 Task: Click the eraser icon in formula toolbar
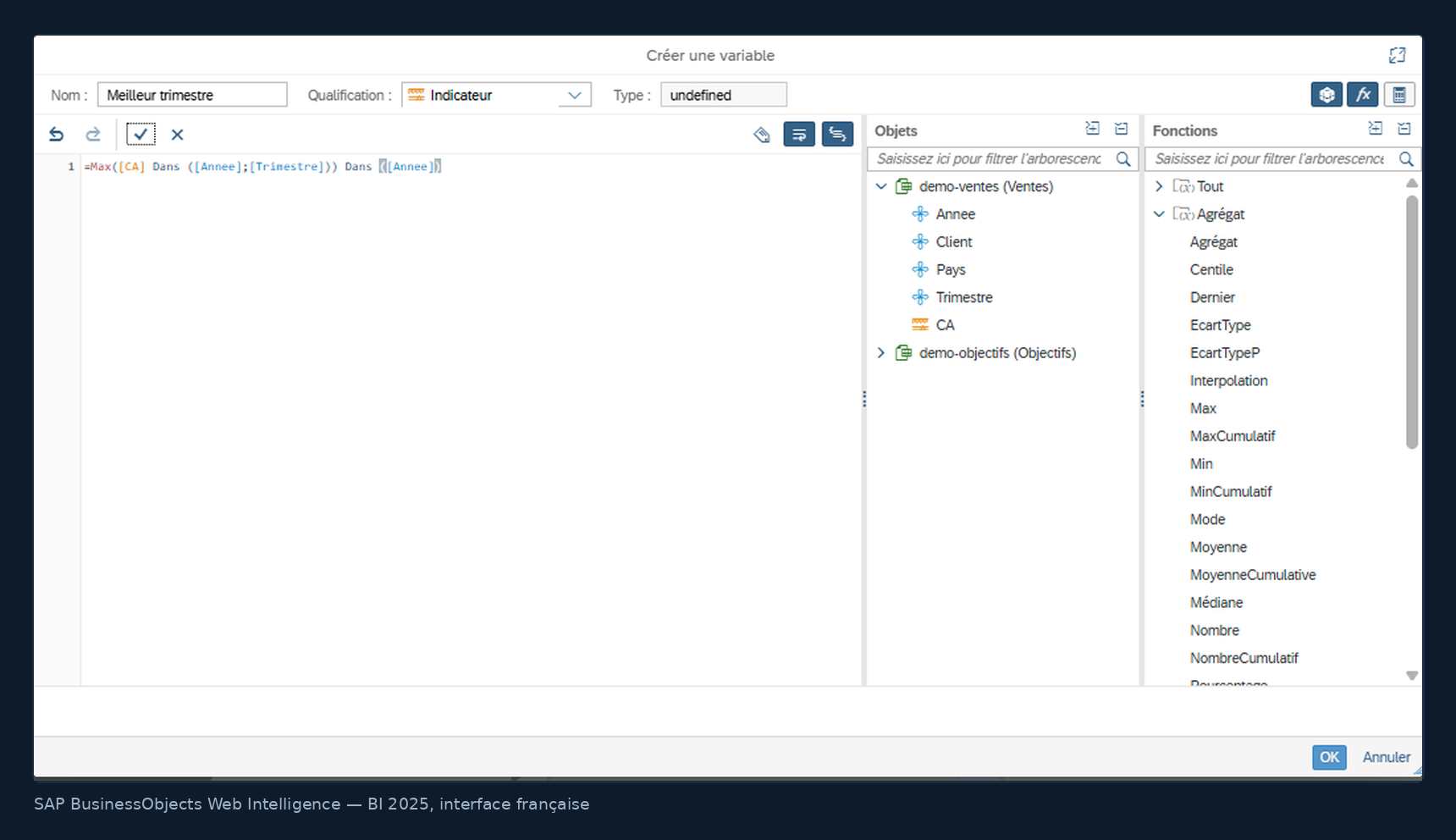pyautogui.click(x=762, y=134)
